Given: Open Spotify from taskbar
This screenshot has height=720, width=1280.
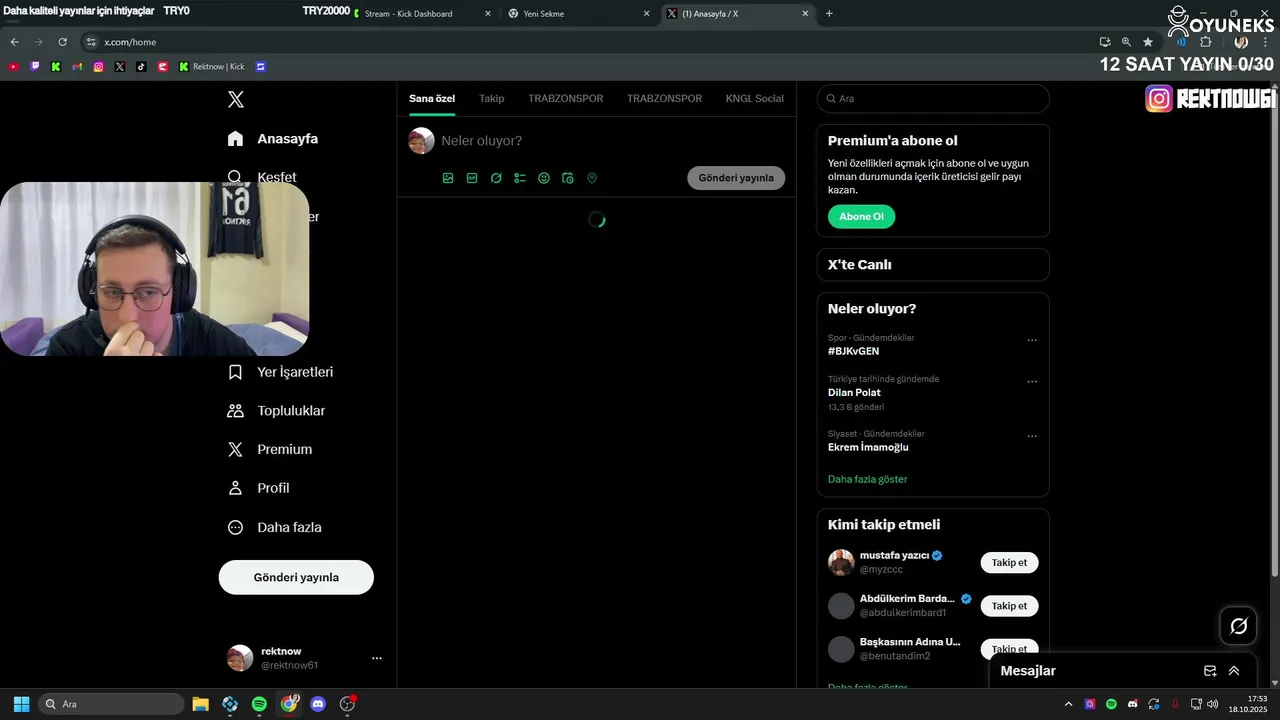Looking at the screenshot, I should [259, 704].
